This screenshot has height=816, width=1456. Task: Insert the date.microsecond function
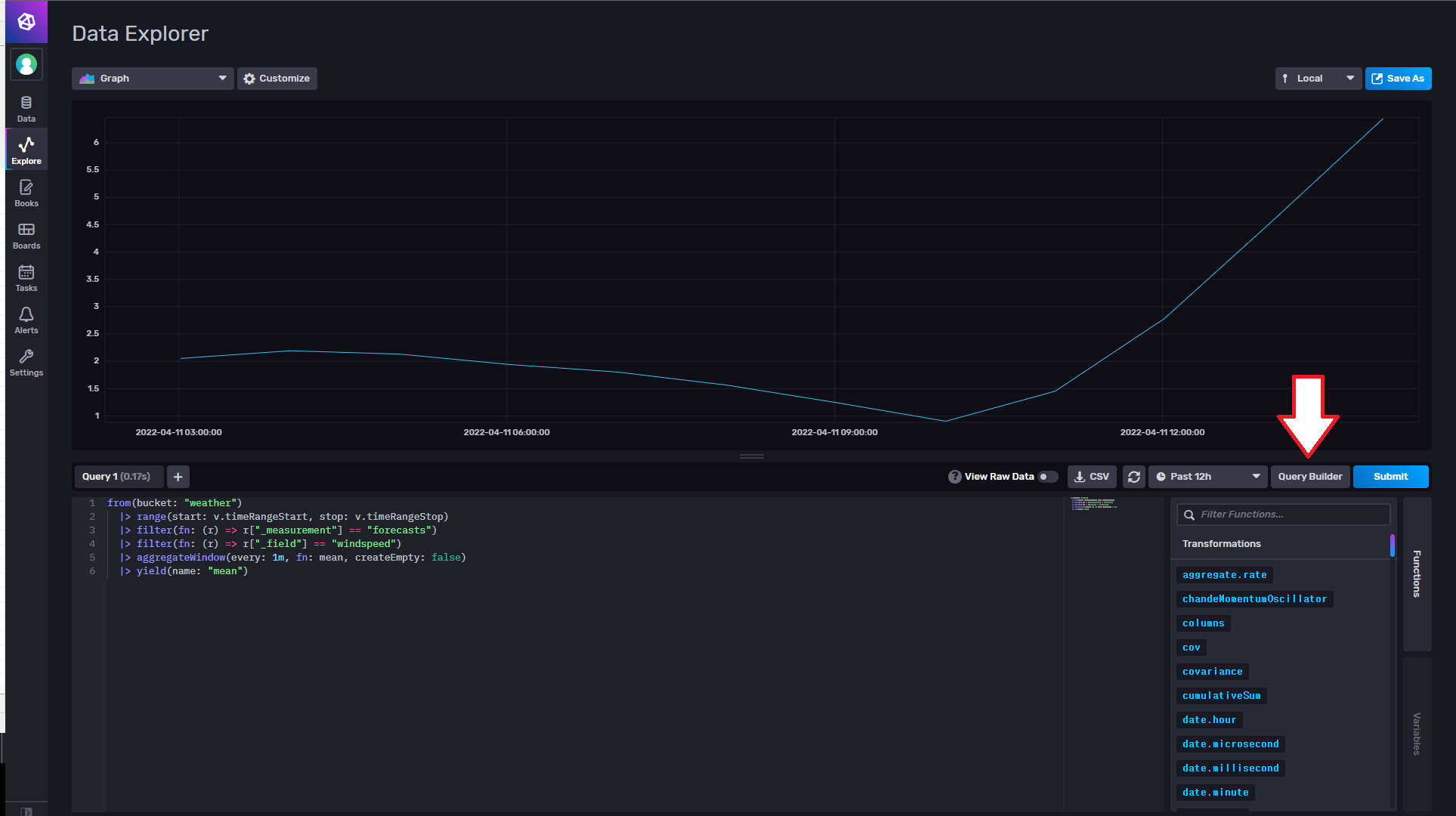(x=1231, y=744)
